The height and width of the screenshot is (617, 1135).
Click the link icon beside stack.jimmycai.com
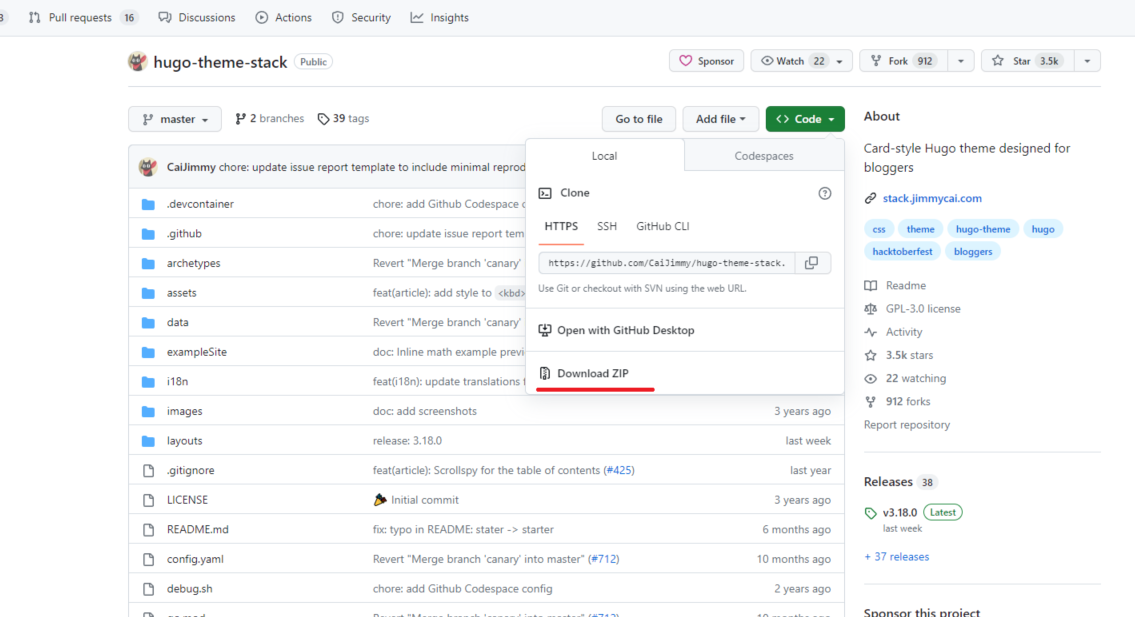pos(870,198)
